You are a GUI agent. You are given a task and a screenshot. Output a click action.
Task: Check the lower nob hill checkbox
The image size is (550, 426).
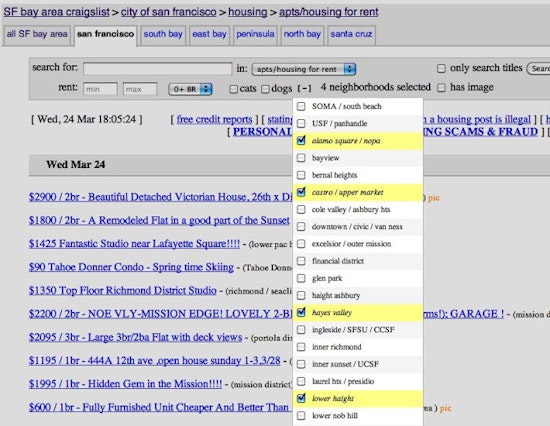[301, 416]
